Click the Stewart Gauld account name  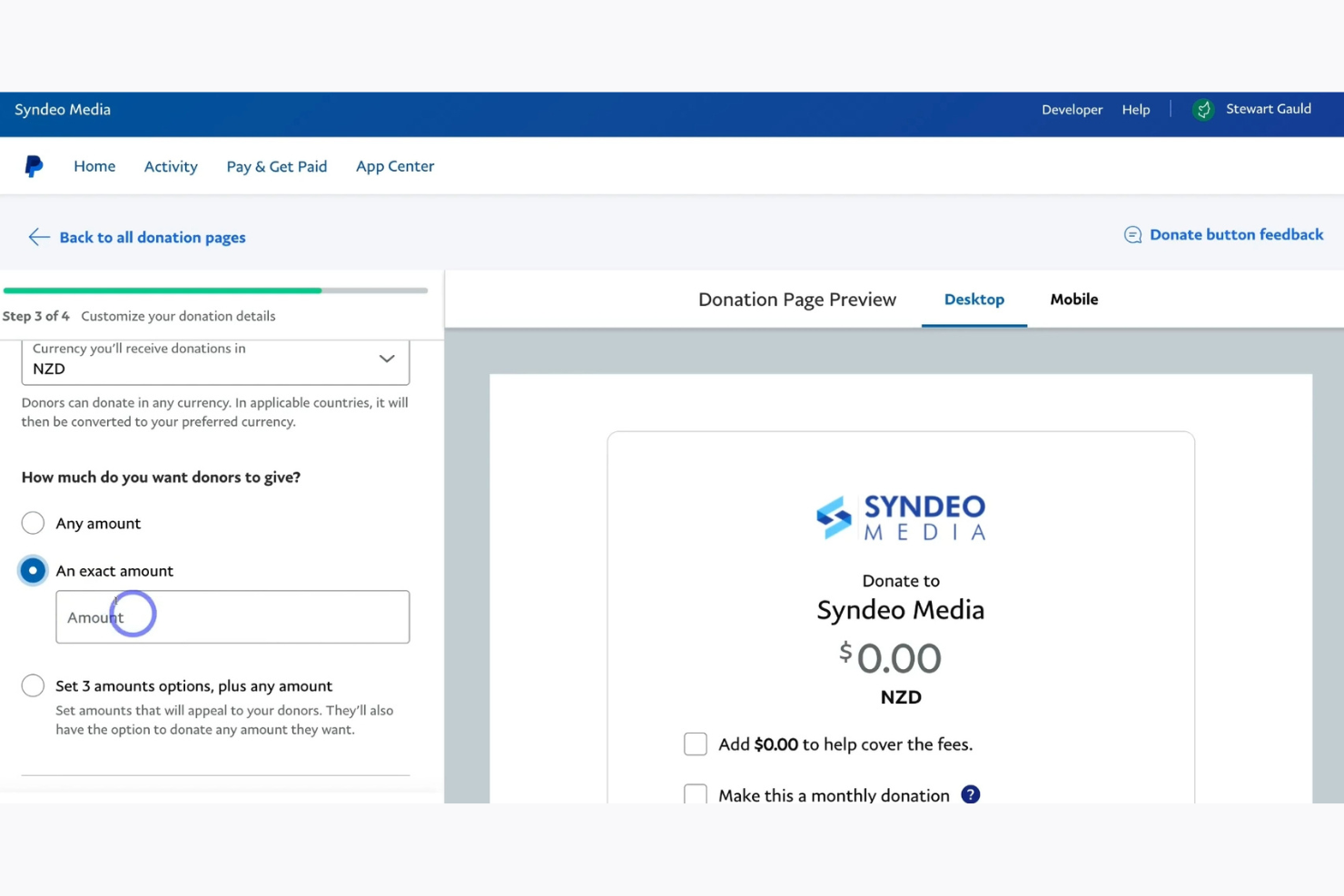point(1269,109)
